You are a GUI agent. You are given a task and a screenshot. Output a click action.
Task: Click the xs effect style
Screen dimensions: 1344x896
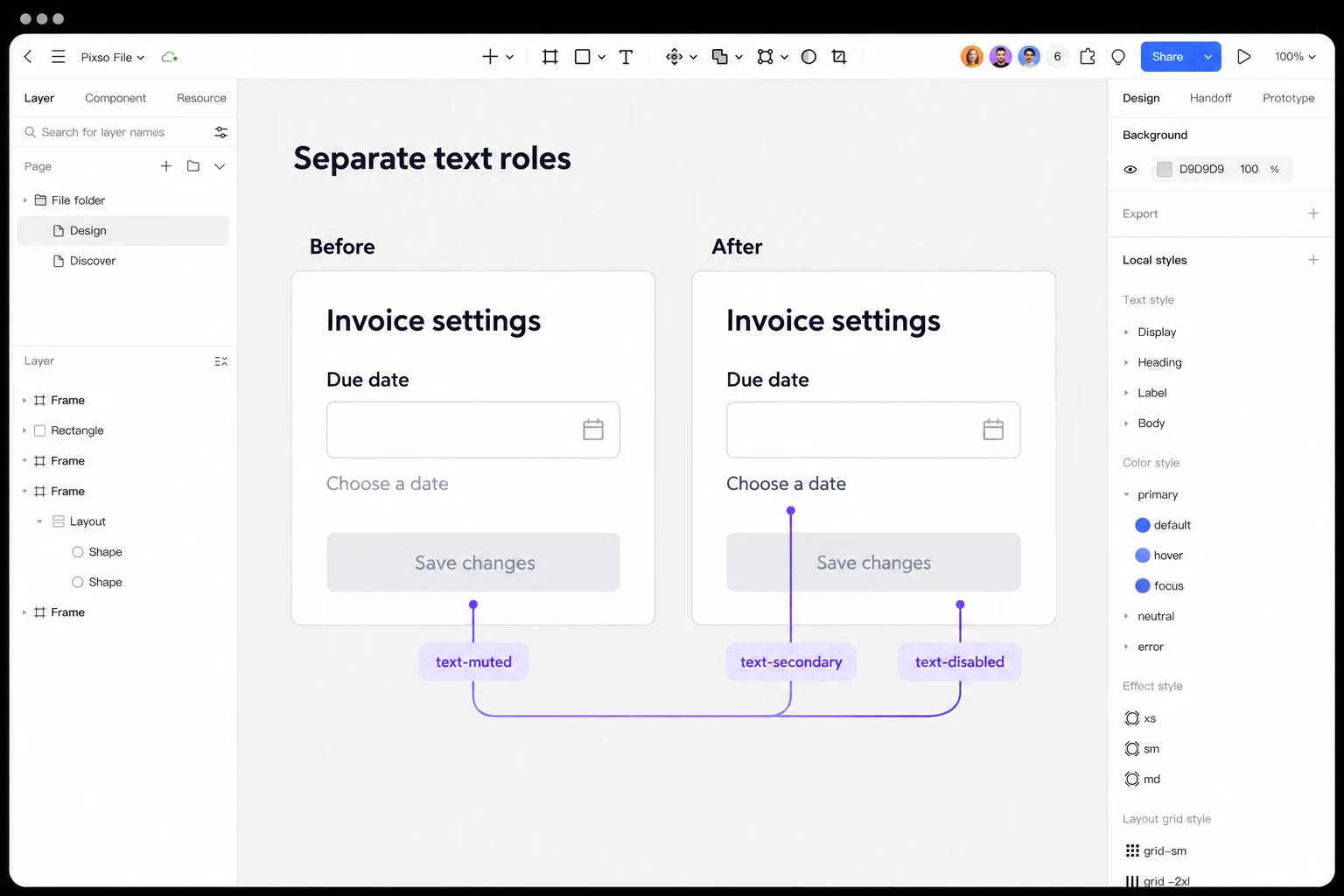pos(1141,718)
